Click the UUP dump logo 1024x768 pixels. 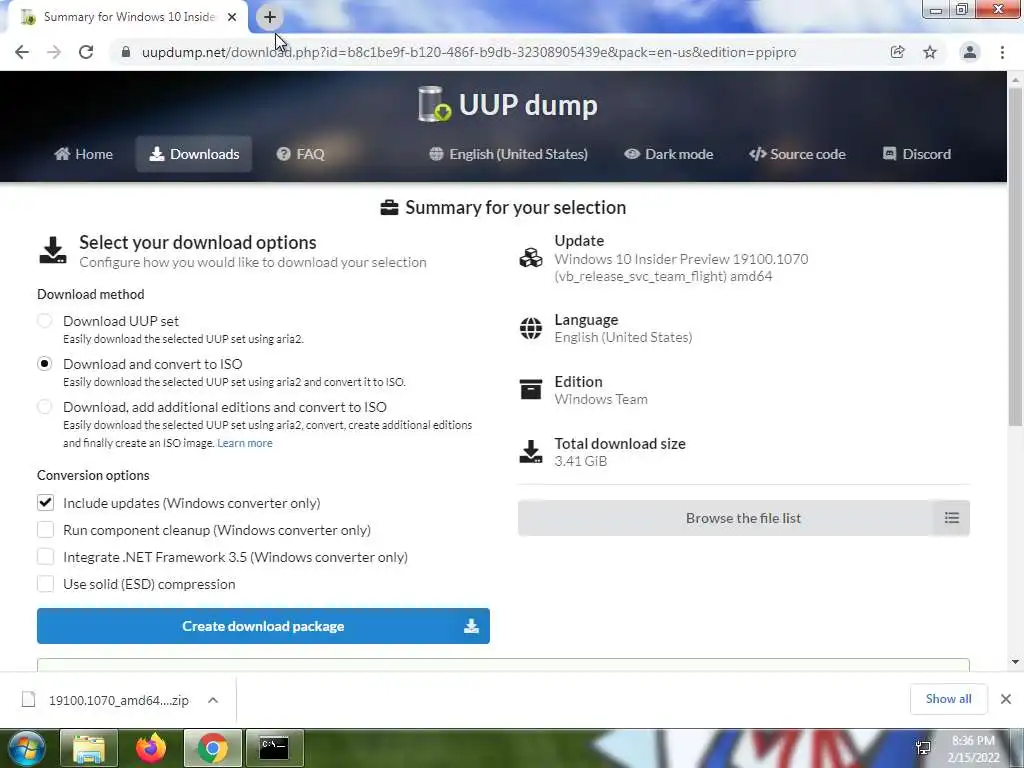pyautogui.click(x=507, y=104)
